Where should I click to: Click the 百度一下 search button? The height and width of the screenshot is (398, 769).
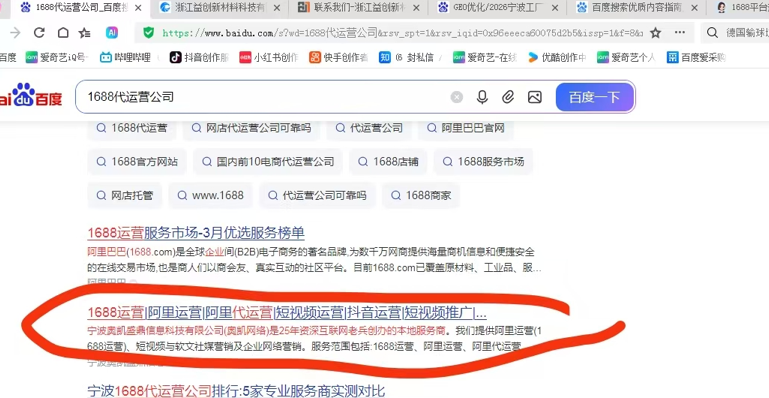pos(595,97)
